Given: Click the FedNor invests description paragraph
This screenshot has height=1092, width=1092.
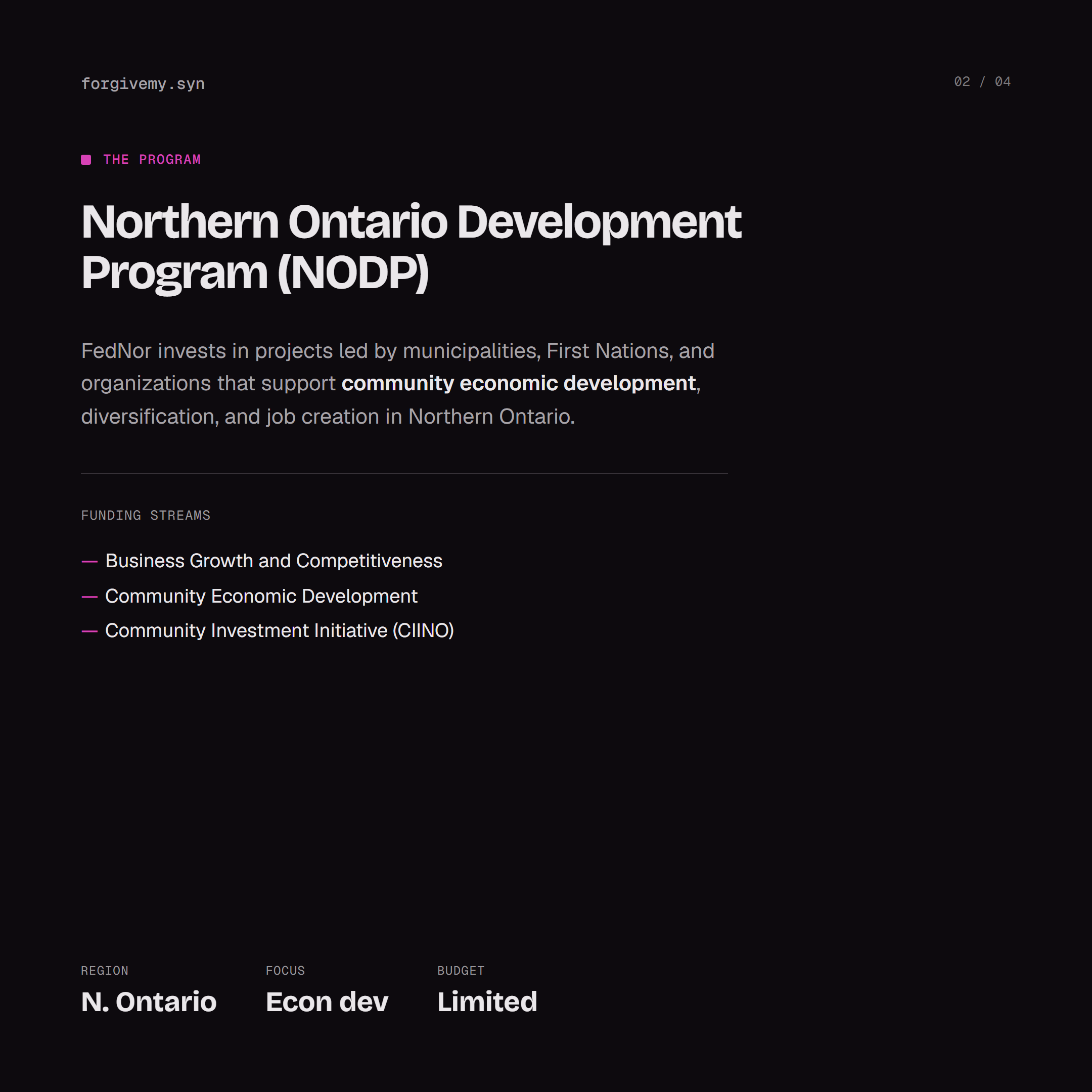Looking at the screenshot, I should [398, 384].
